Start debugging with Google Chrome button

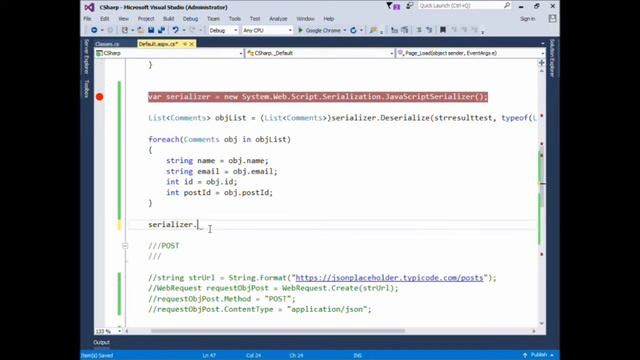320,30
